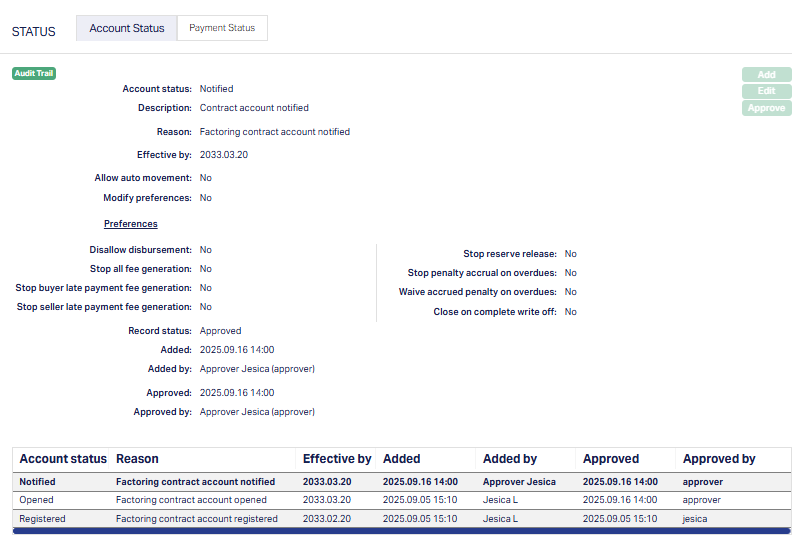Open the Audit Trail badge
Screen dimensions: 799x542
34,73
